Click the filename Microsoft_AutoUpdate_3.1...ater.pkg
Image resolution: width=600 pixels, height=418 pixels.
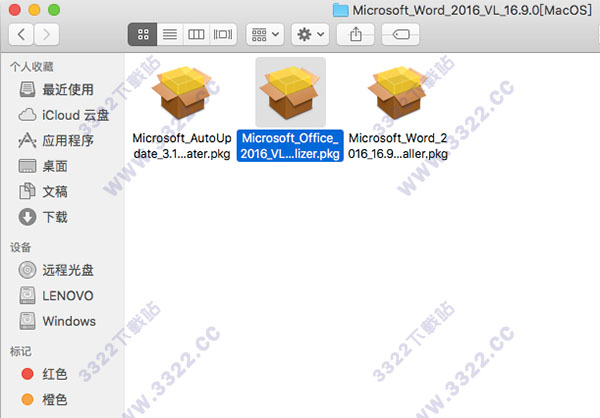(x=182, y=146)
